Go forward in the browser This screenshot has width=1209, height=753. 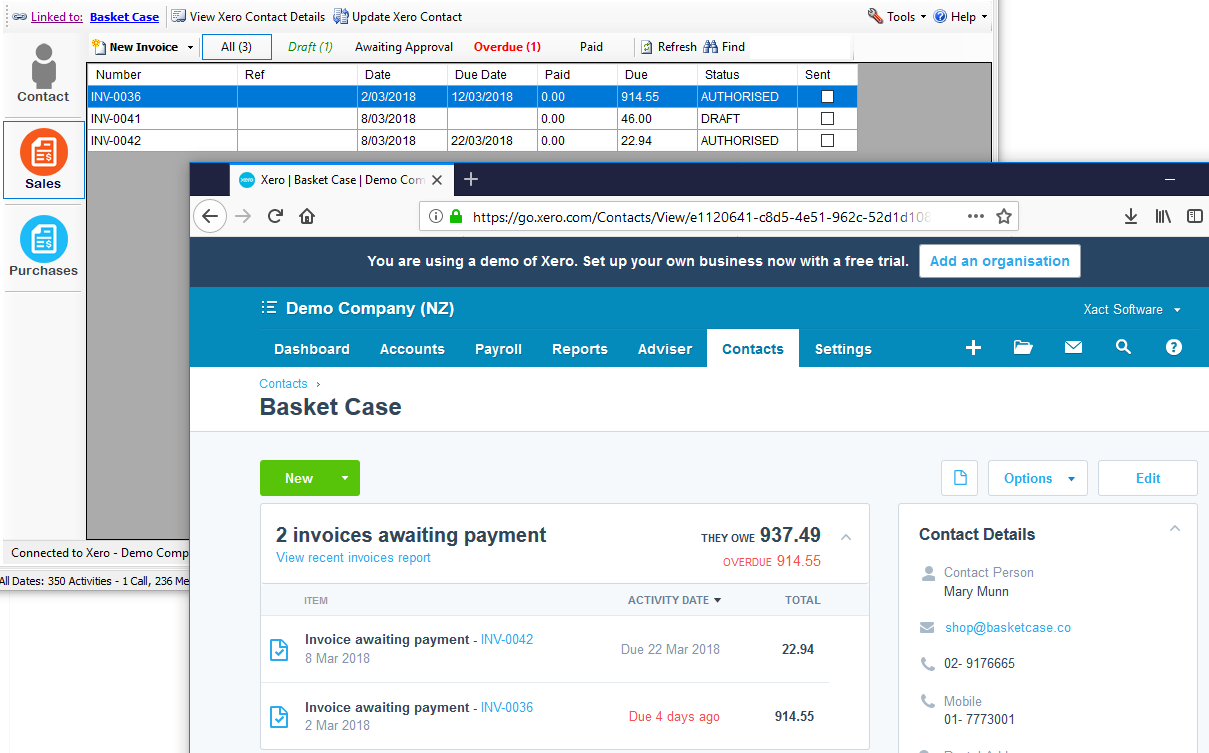point(243,216)
